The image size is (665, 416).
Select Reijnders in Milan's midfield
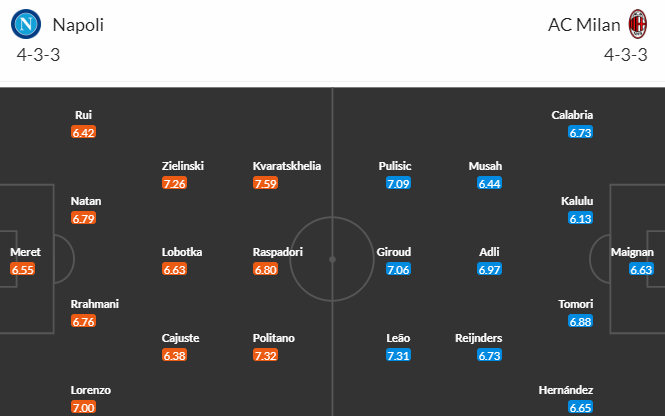(x=478, y=338)
